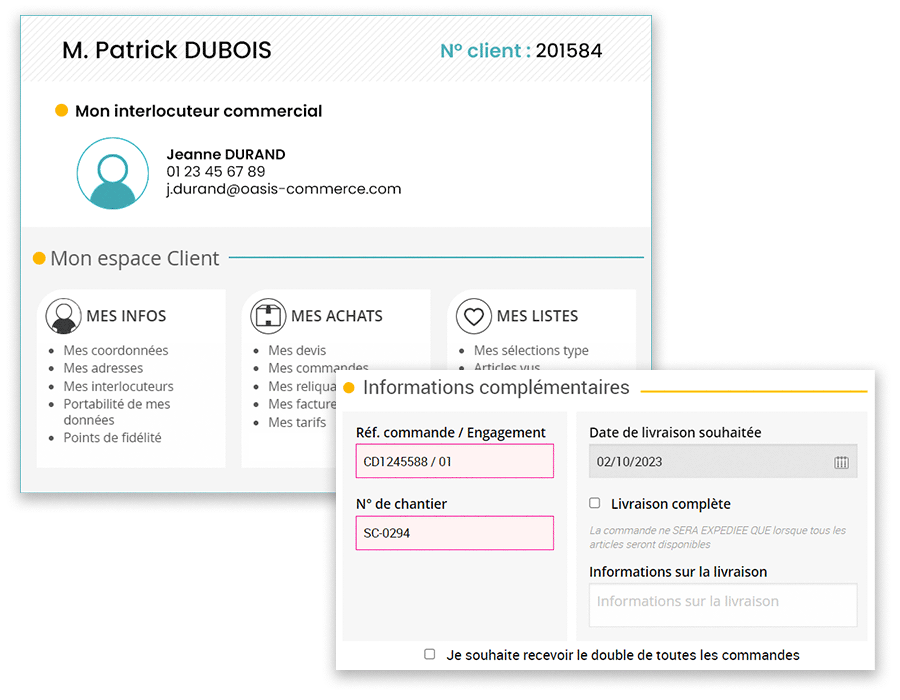
Task: Open Mes commandes link
Action: (319, 367)
